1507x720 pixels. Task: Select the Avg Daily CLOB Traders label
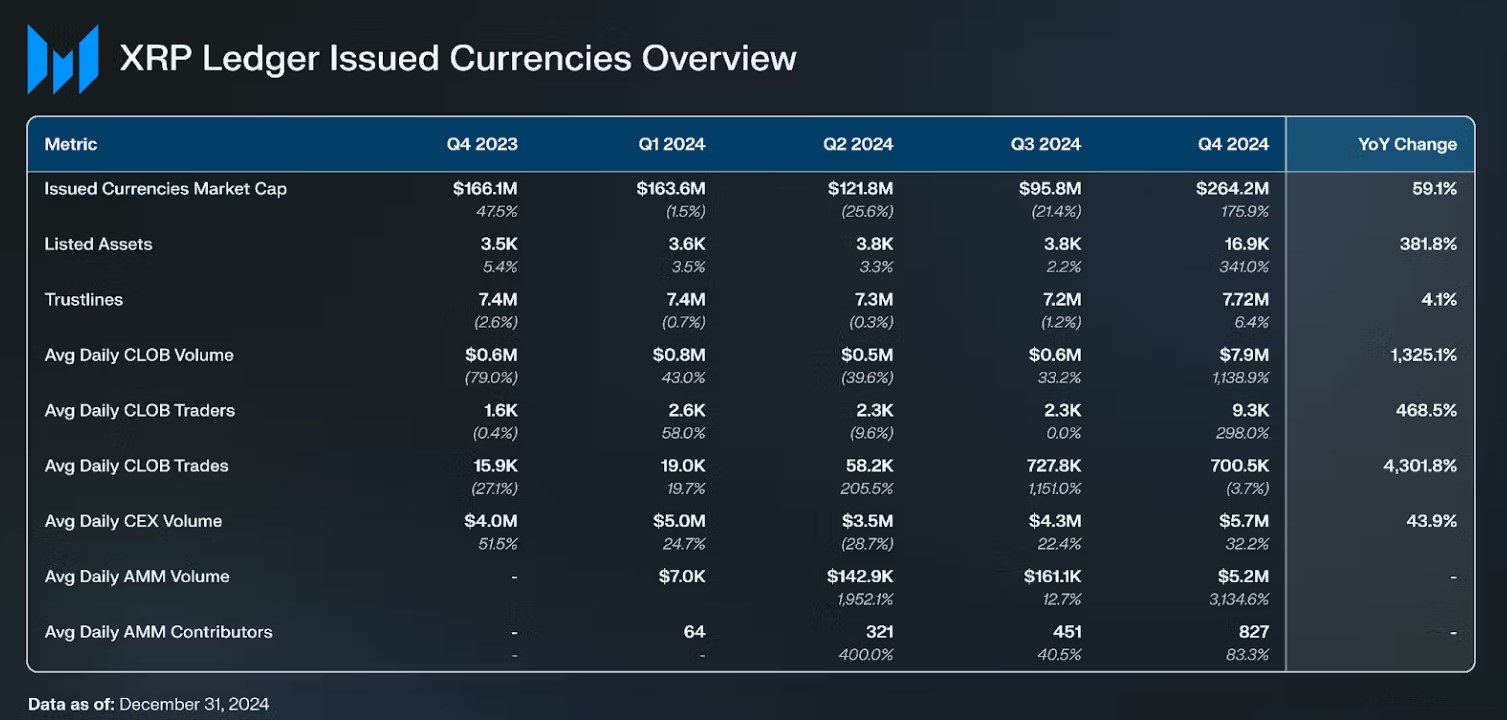point(140,410)
